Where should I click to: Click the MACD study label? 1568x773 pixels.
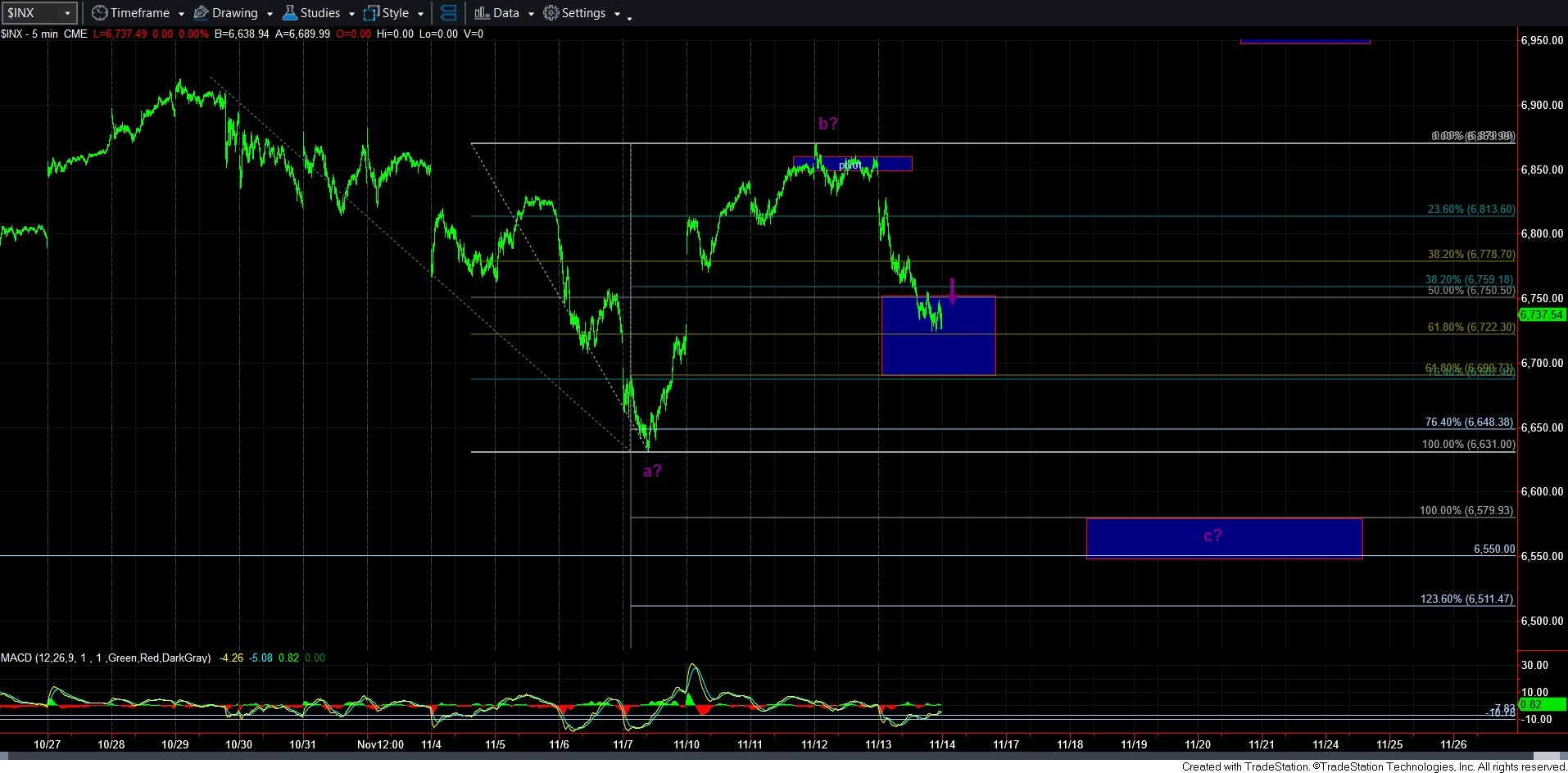click(105, 658)
